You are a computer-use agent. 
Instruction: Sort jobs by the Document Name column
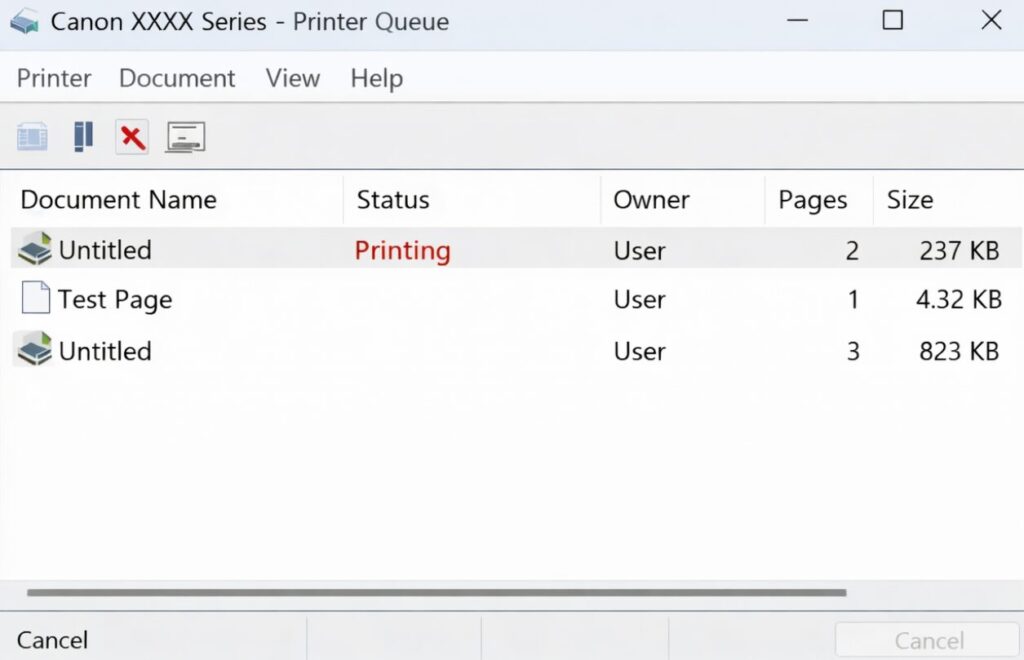(118, 199)
